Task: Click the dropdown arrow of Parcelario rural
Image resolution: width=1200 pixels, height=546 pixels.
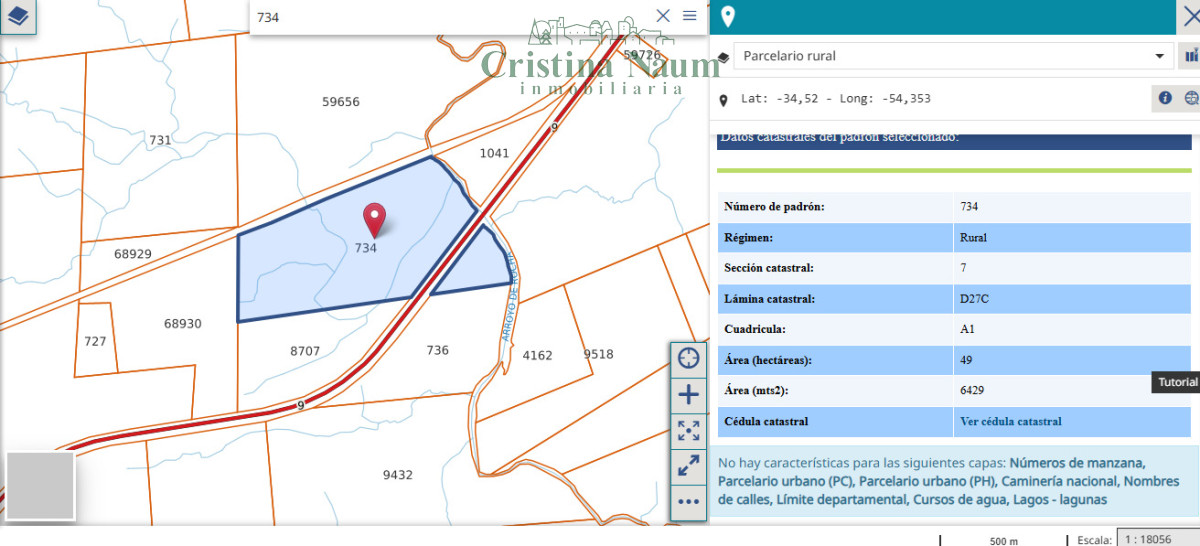Action: pos(1160,57)
